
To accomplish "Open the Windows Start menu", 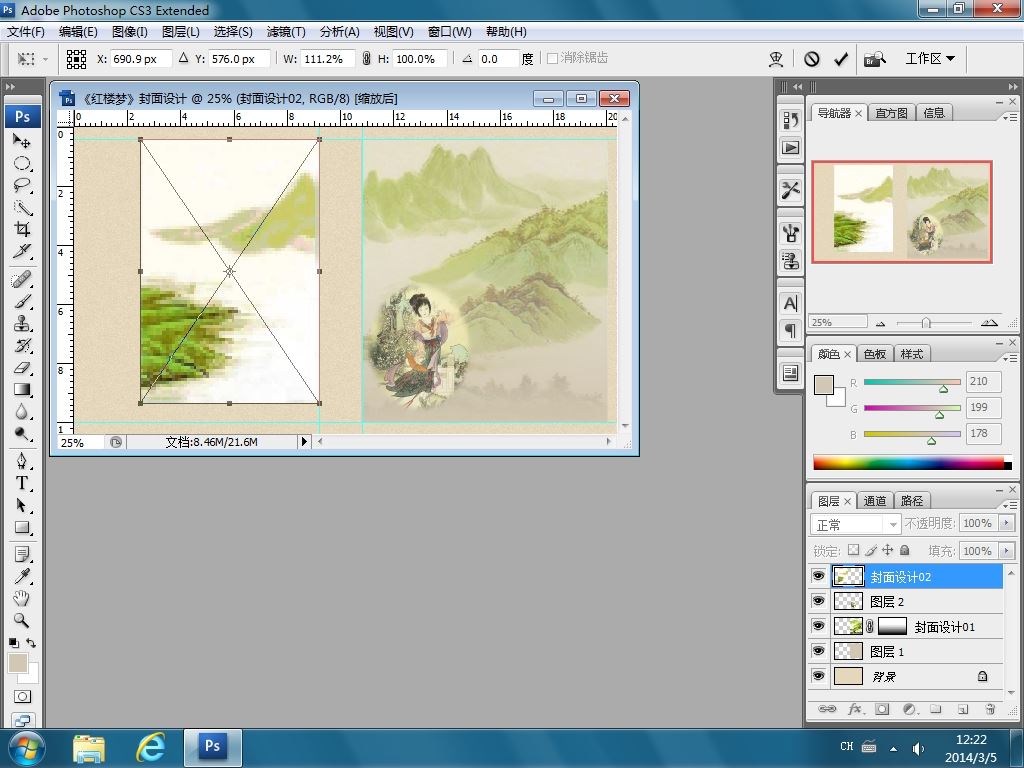I will pos(27,748).
